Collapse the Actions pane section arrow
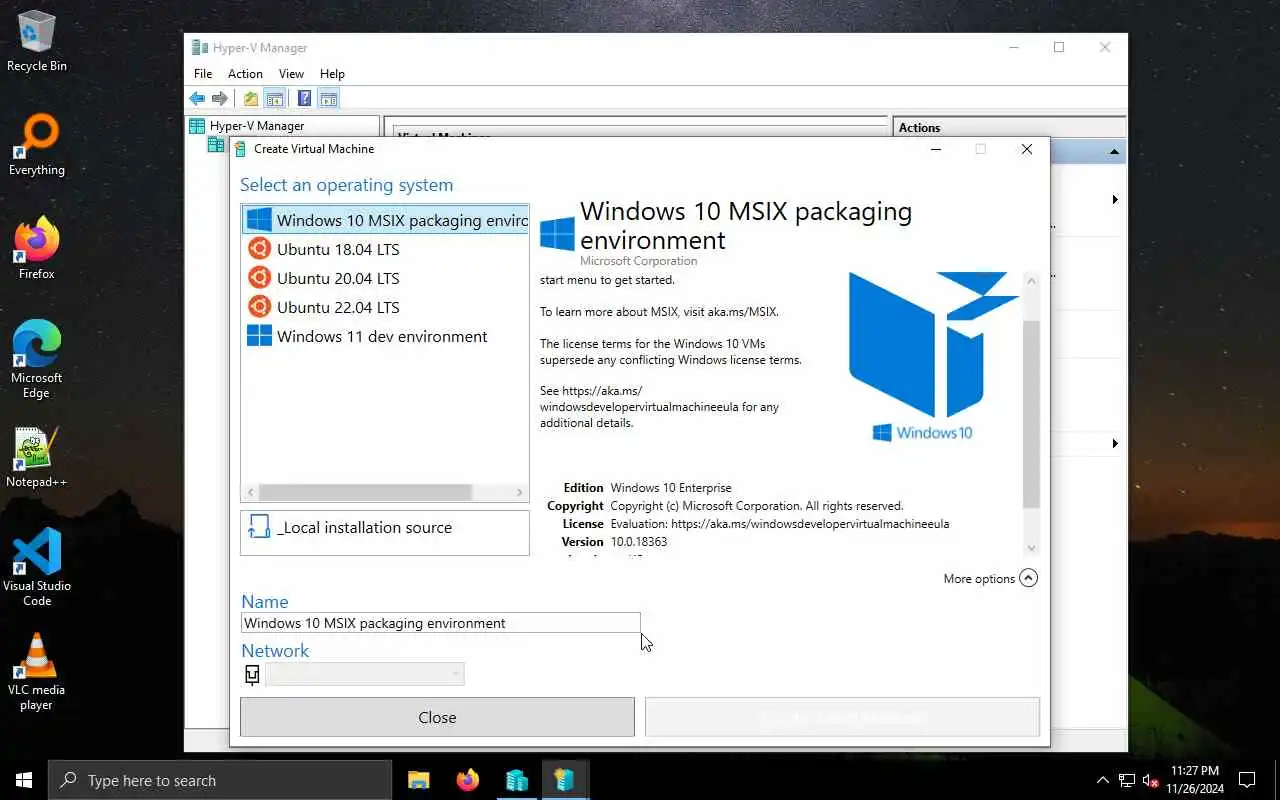Screen dimensions: 1280x800 click(1114, 152)
